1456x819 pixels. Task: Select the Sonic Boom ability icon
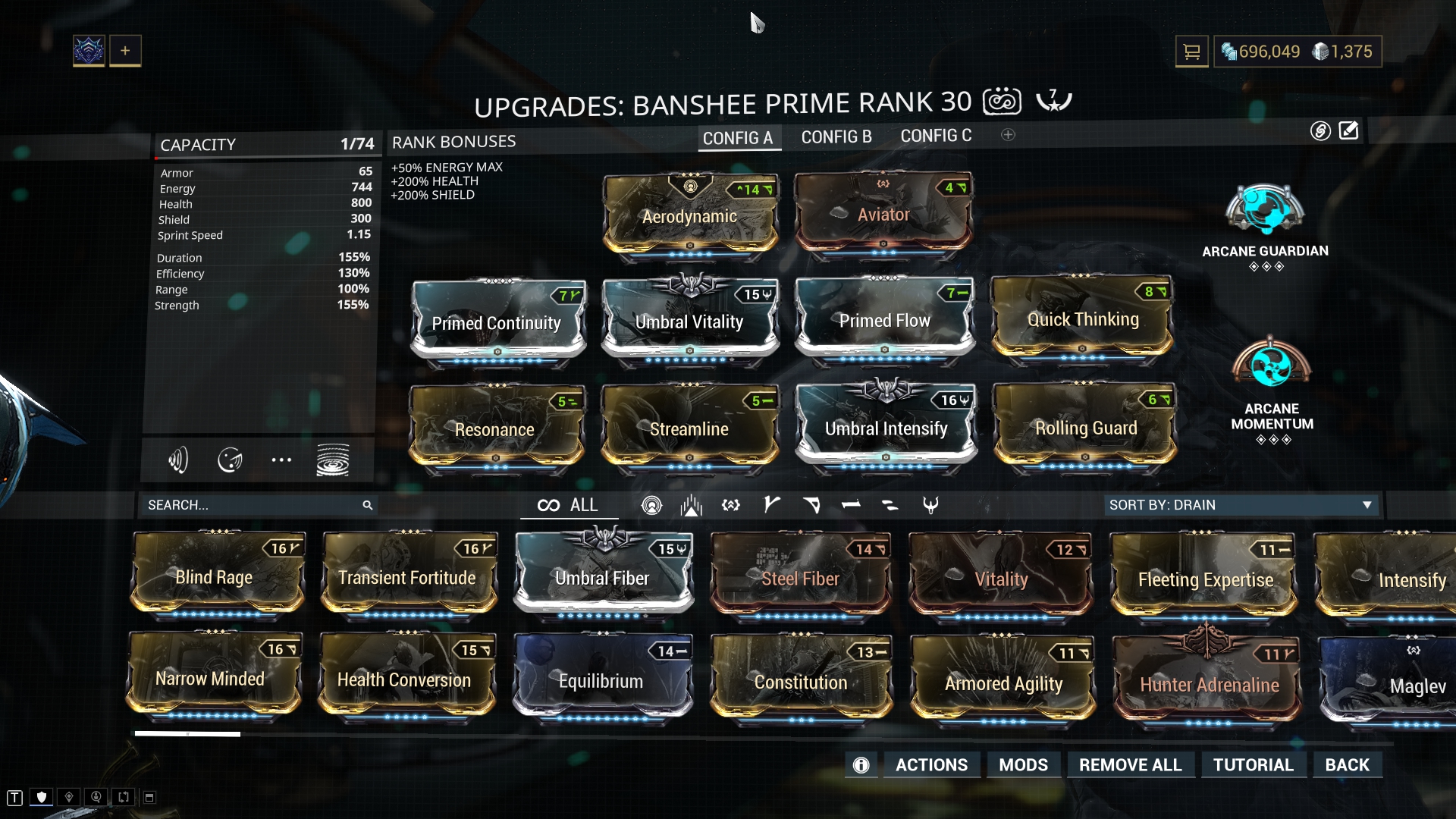[177, 460]
